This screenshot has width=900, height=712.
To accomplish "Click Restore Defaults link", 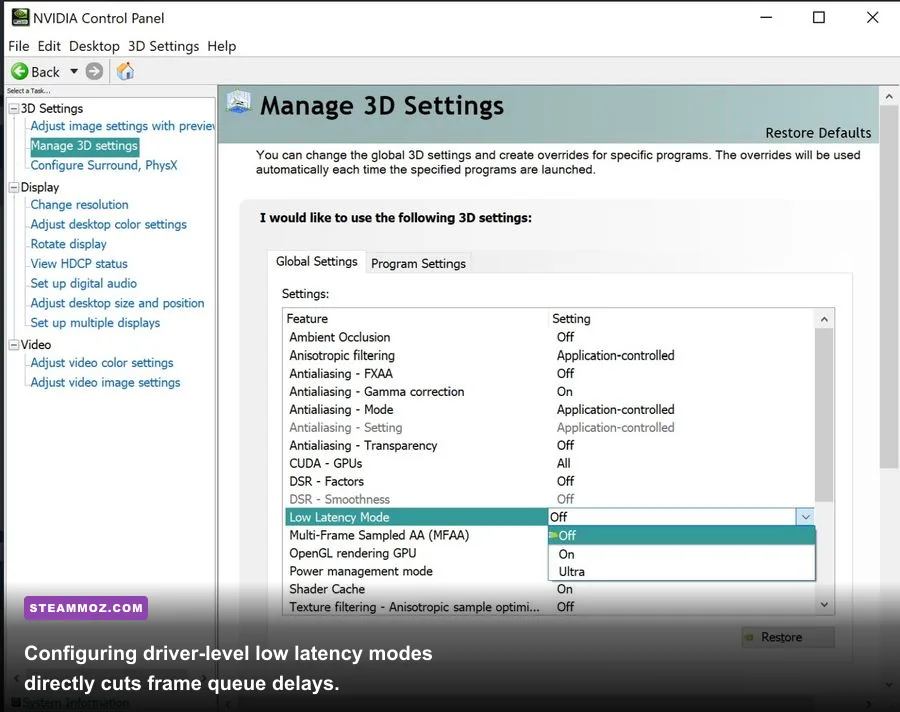I will tap(818, 133).
